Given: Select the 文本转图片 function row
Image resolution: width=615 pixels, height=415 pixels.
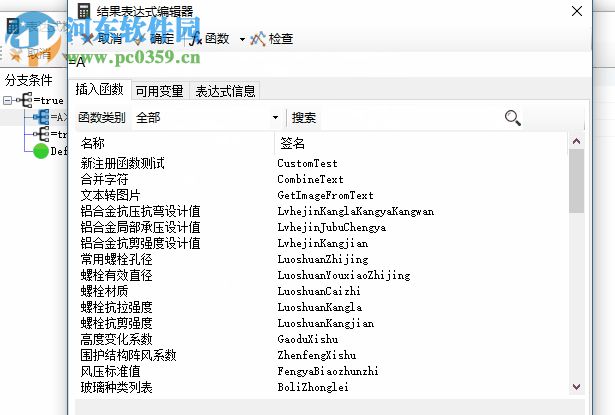Looking at the screenshot, I should point(322,195).
